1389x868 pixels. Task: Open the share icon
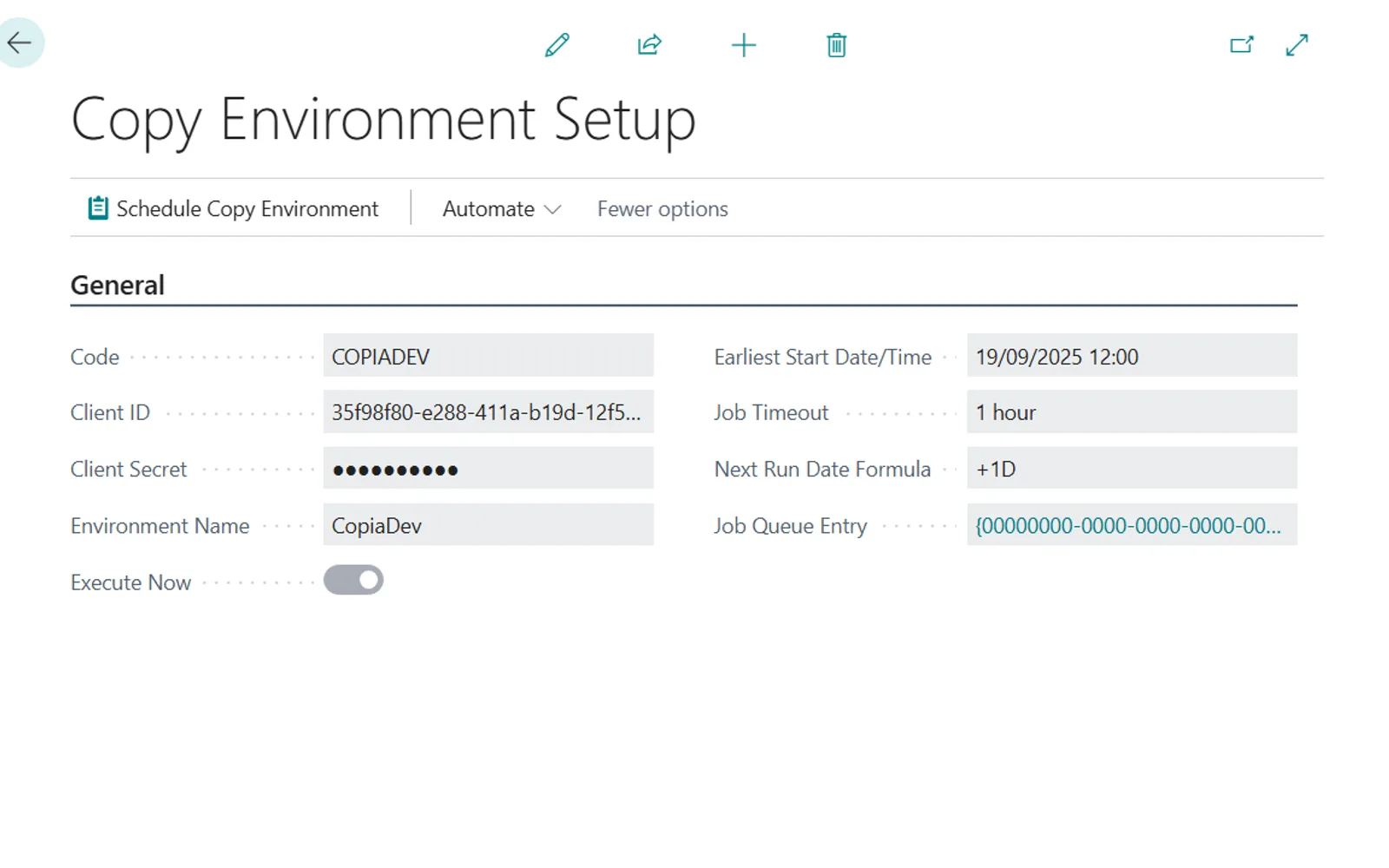tap(649, 45)
